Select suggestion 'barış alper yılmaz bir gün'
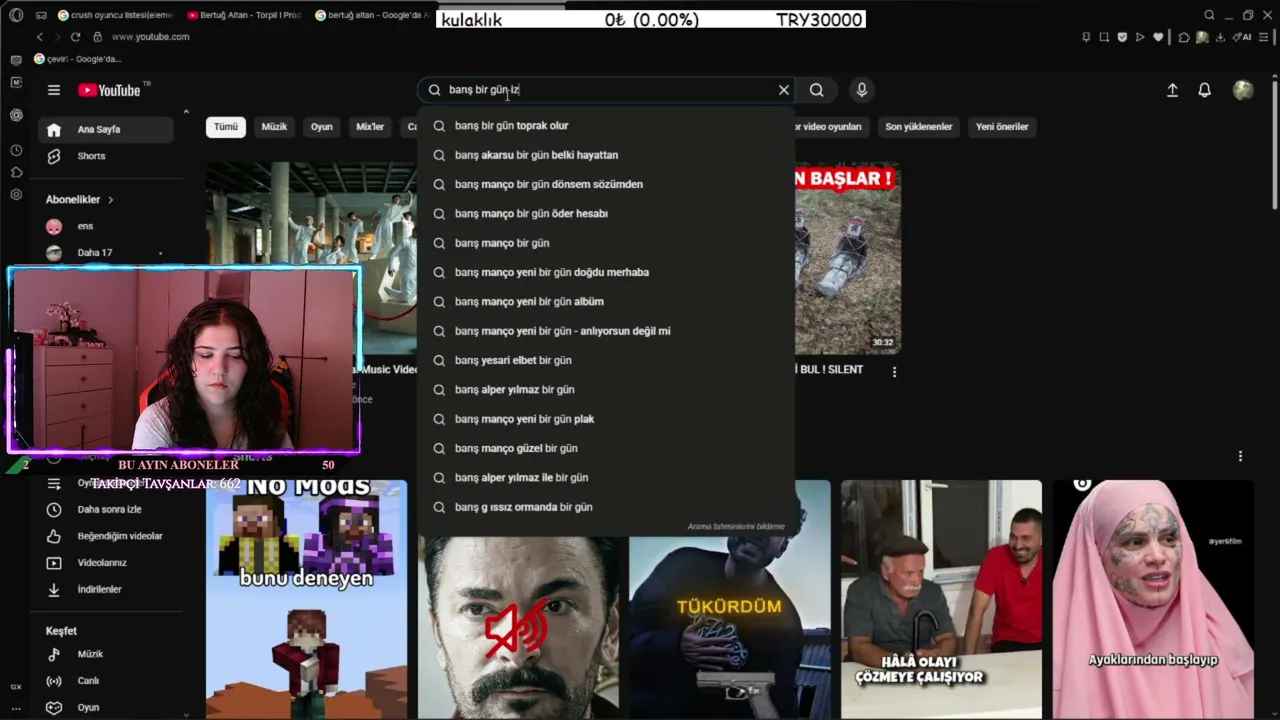 [x=606, y=389]
